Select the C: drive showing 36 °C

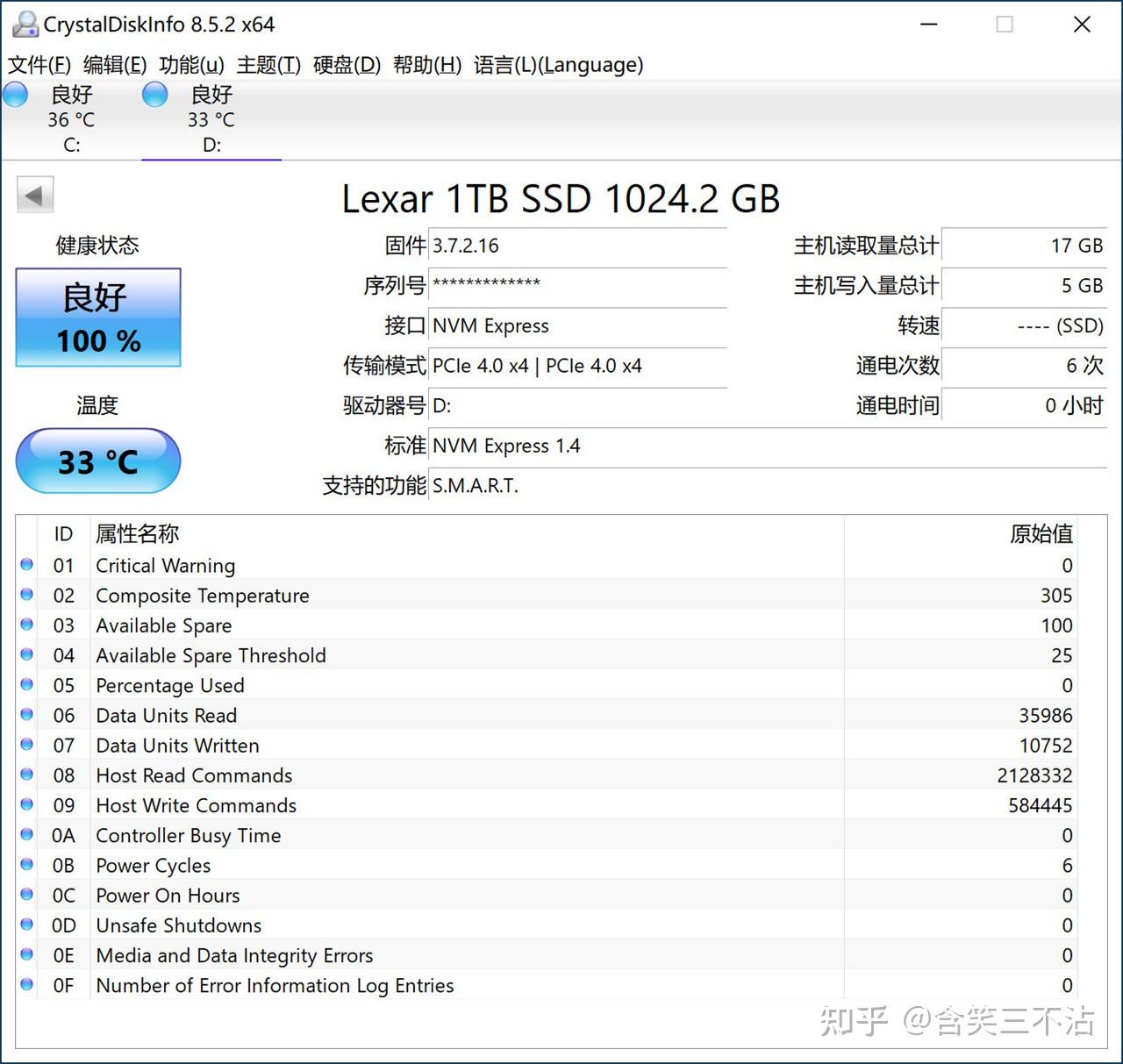tap(70, 119)
